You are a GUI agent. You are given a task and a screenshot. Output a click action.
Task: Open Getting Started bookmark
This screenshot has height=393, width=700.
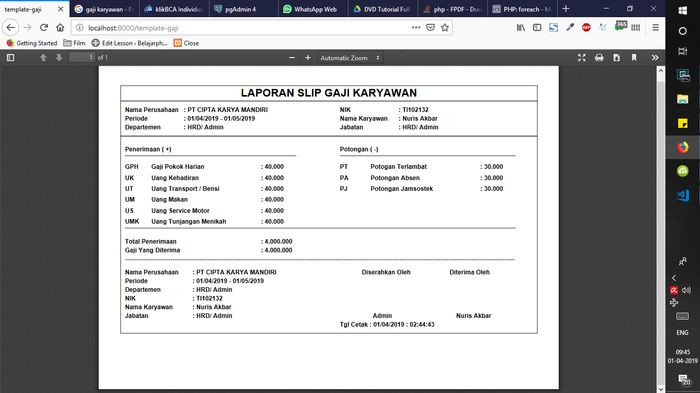32,43
